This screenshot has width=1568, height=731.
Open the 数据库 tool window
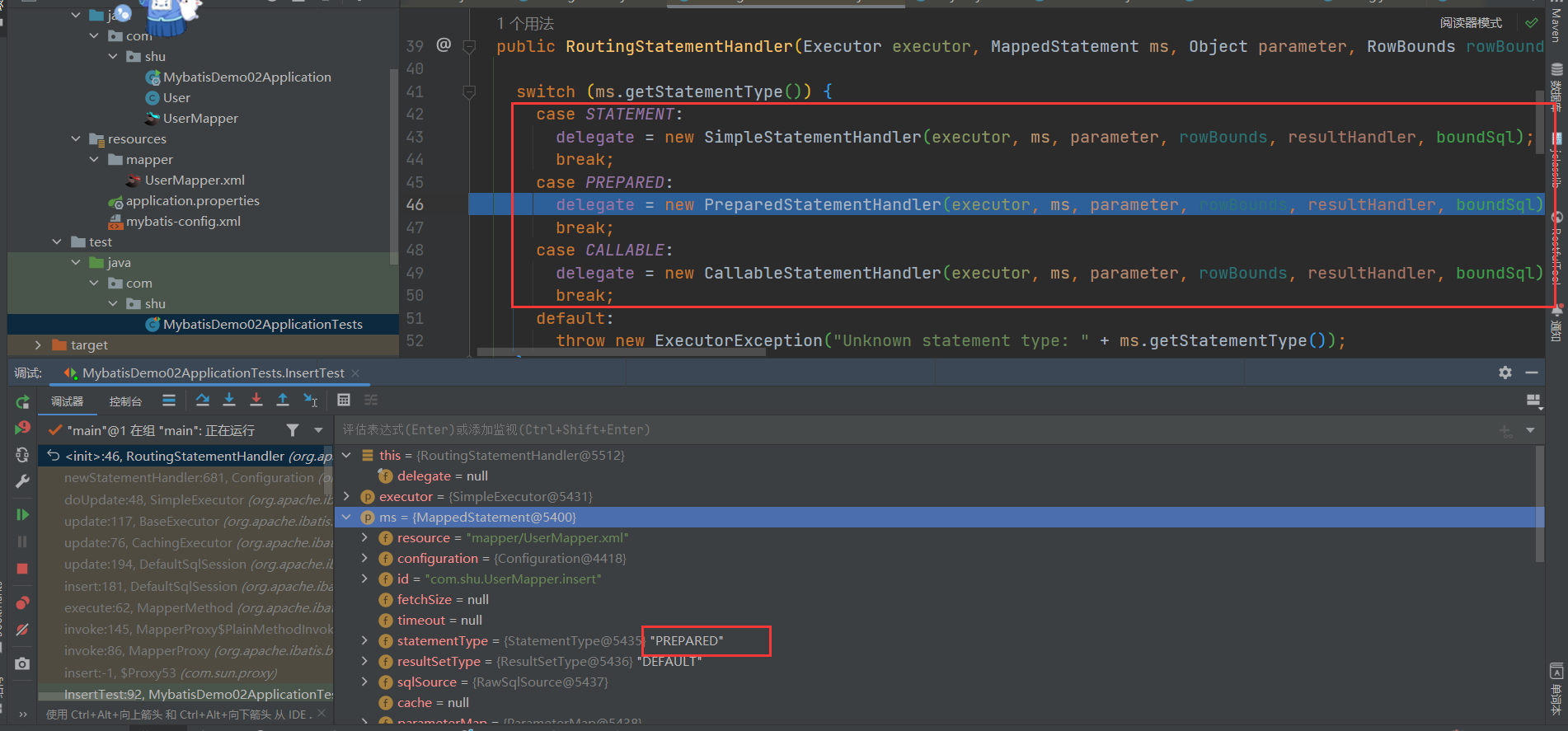[x=1556, y=87]
